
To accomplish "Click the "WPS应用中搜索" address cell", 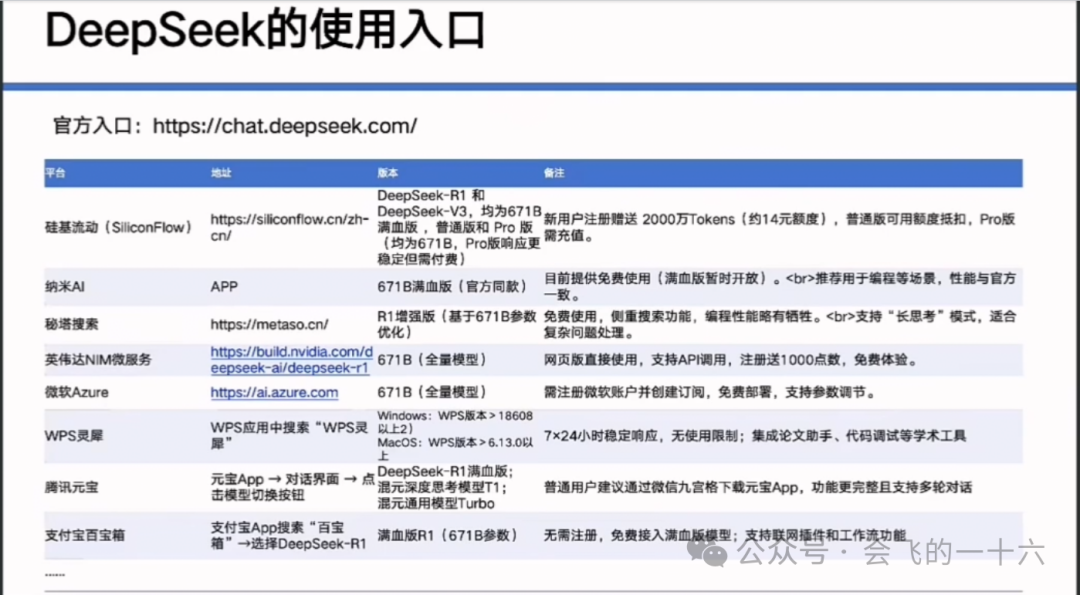I will click(289, 436).
